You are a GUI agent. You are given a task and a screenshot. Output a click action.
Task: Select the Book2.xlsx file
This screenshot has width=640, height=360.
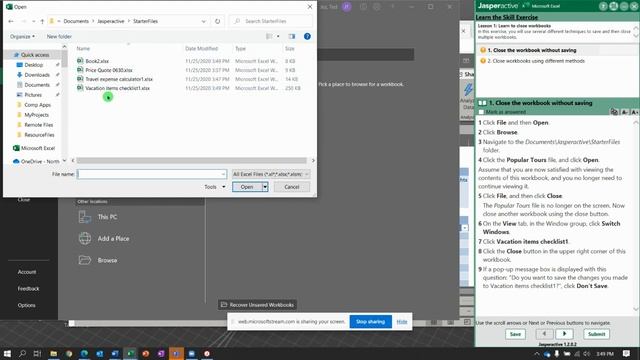click(97, 61)
